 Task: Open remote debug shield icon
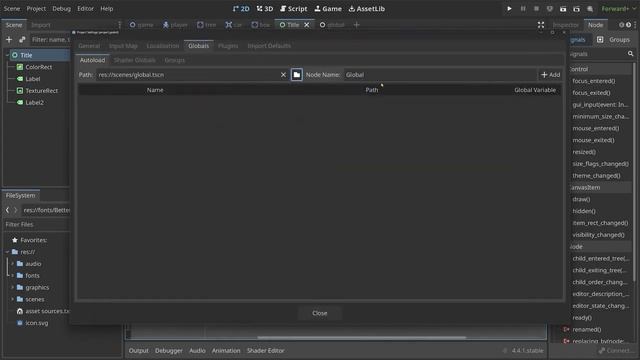(x=550, y=9)
